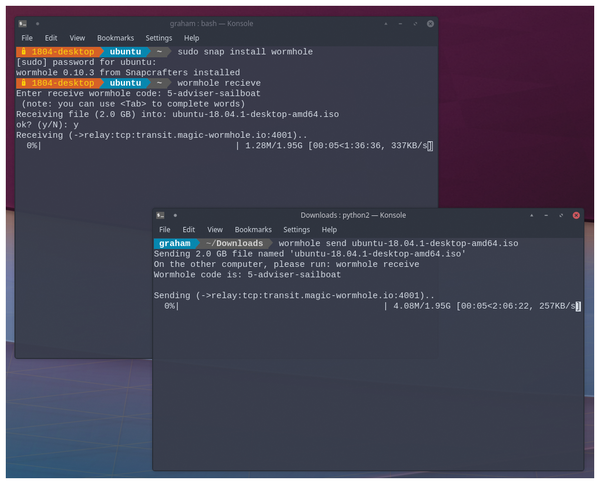Screen dimensions: 600x484
Task: Minimize the Downloads python2 Konsole window
Action: (546, 215)
